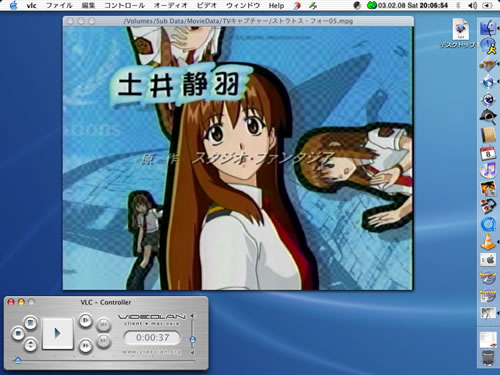The height and width of the screenshot is (375, 500).
Task: Open iCal in the Dock
Action: click(488, 153)
